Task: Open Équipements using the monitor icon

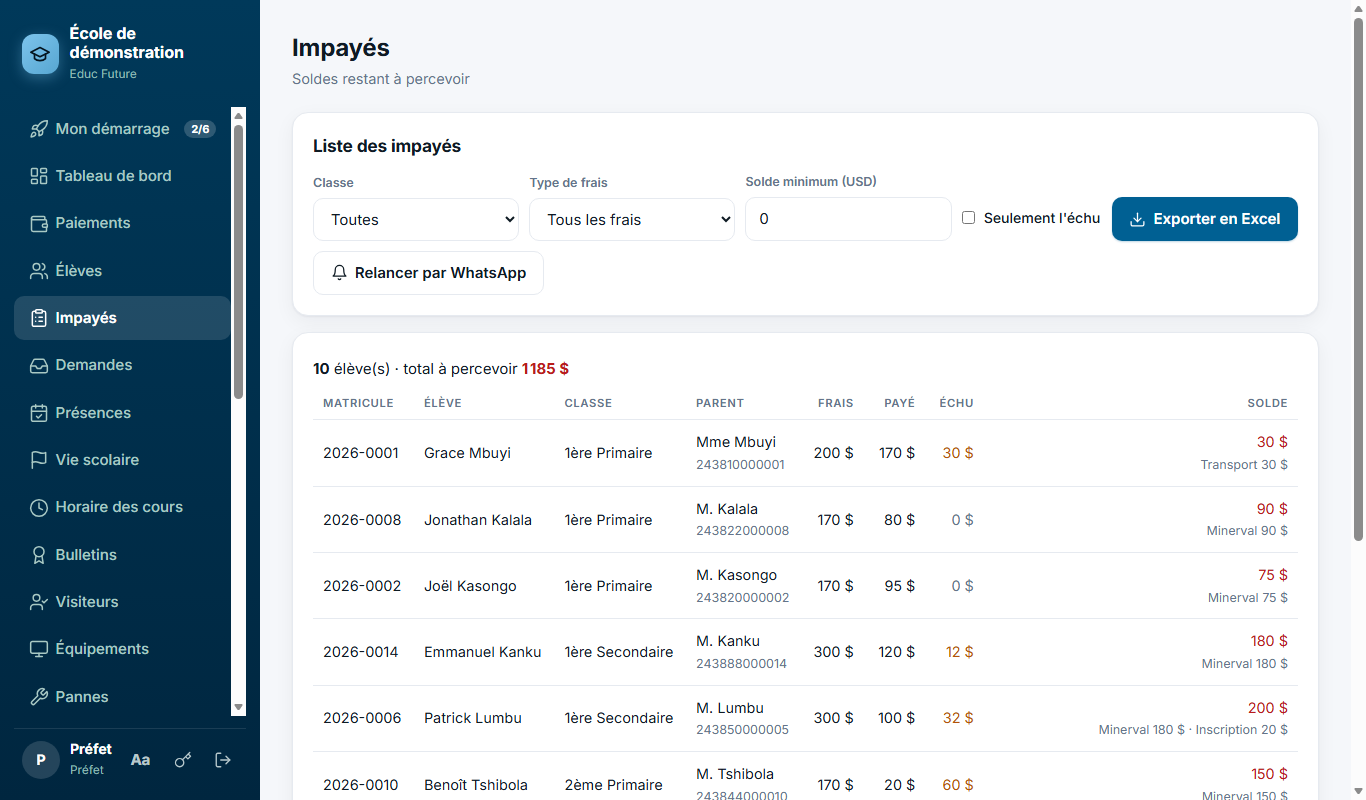Action: coord(39,649)
